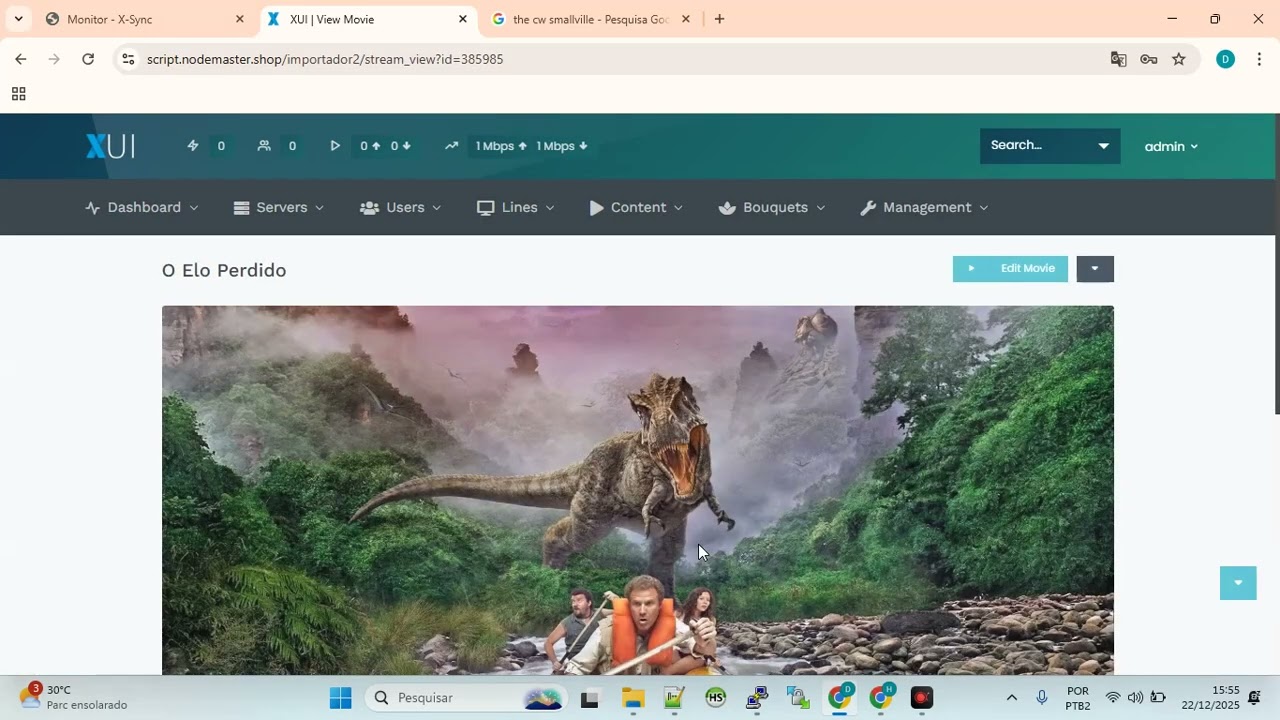The image size is (1280, 720).
Task: Open the admin account dropdown
Action: point(1171,146)
